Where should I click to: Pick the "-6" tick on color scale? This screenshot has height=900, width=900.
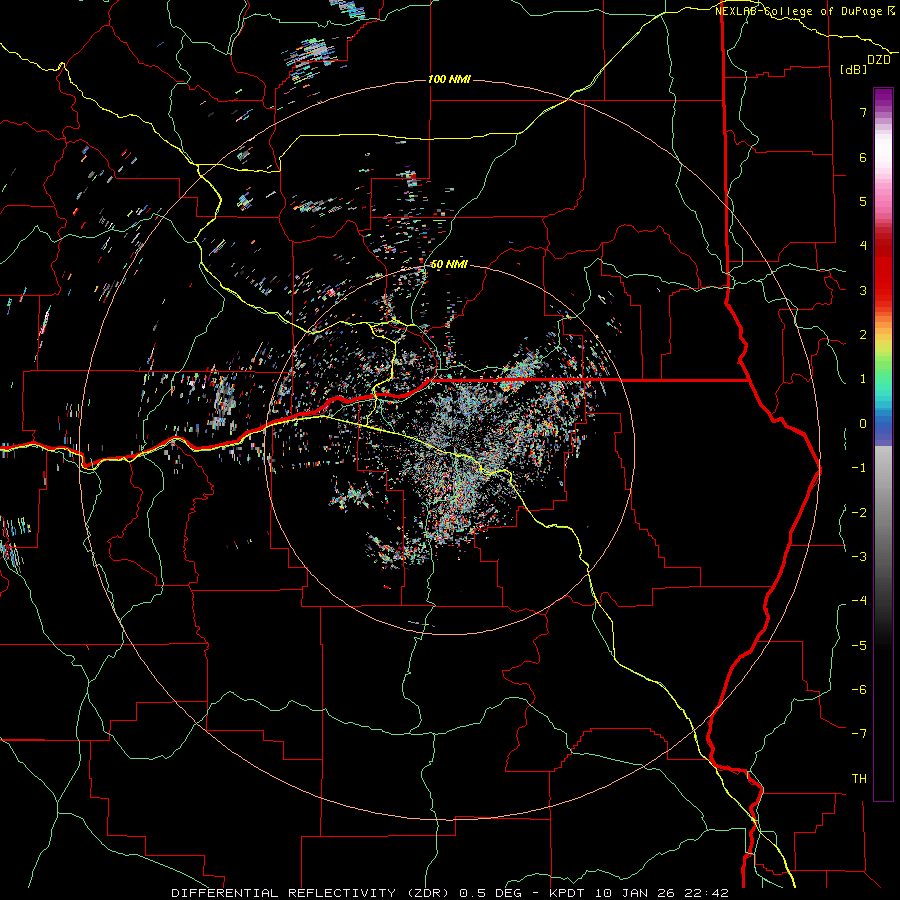tap(859, 690)
